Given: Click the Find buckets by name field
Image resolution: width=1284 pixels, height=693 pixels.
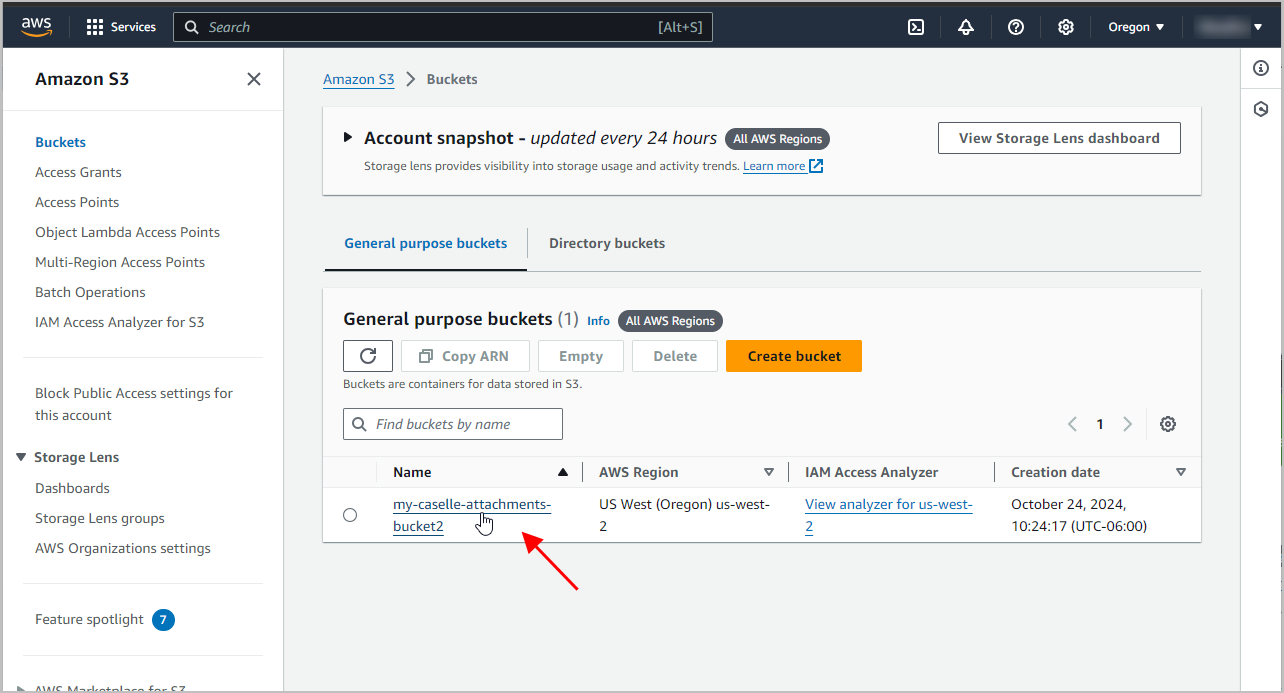Looking at the screenshot, I should click(453, 424).
